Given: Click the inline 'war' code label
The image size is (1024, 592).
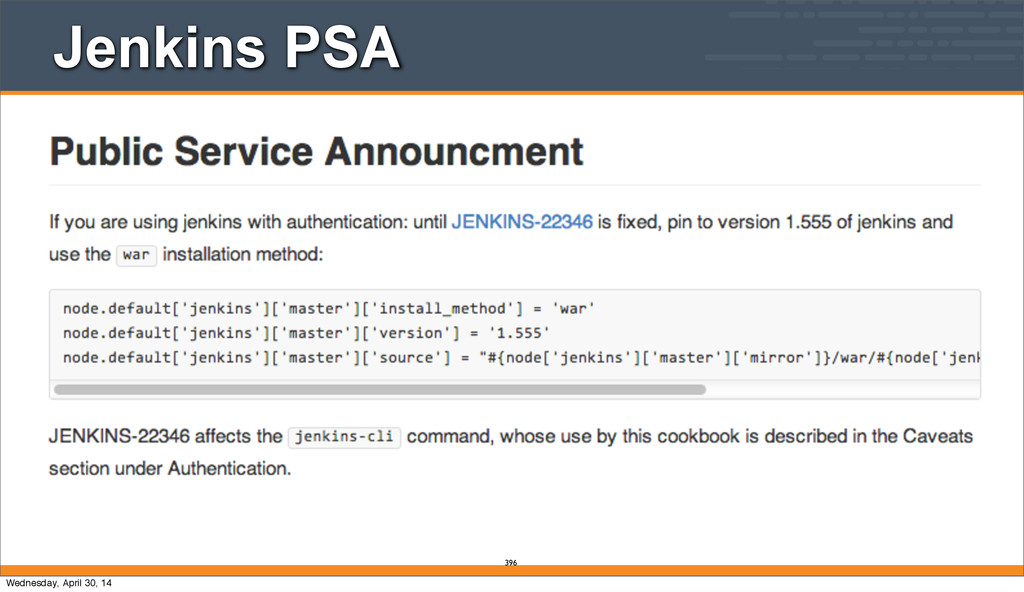Looking at the screenshot, I should click(136, 255).
